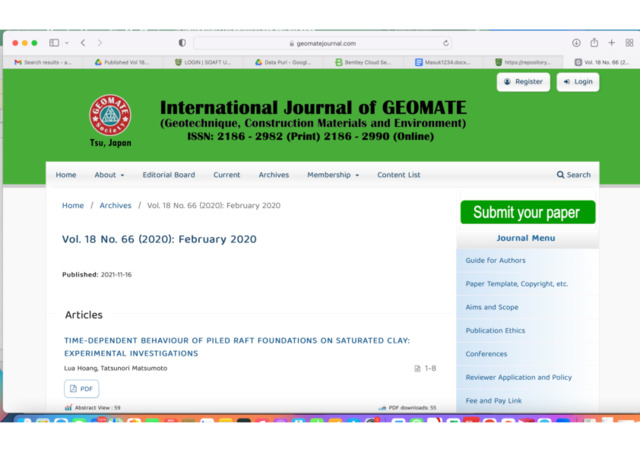Open the Fee and Pay Link
640x452 pixels.
point(493,401)
